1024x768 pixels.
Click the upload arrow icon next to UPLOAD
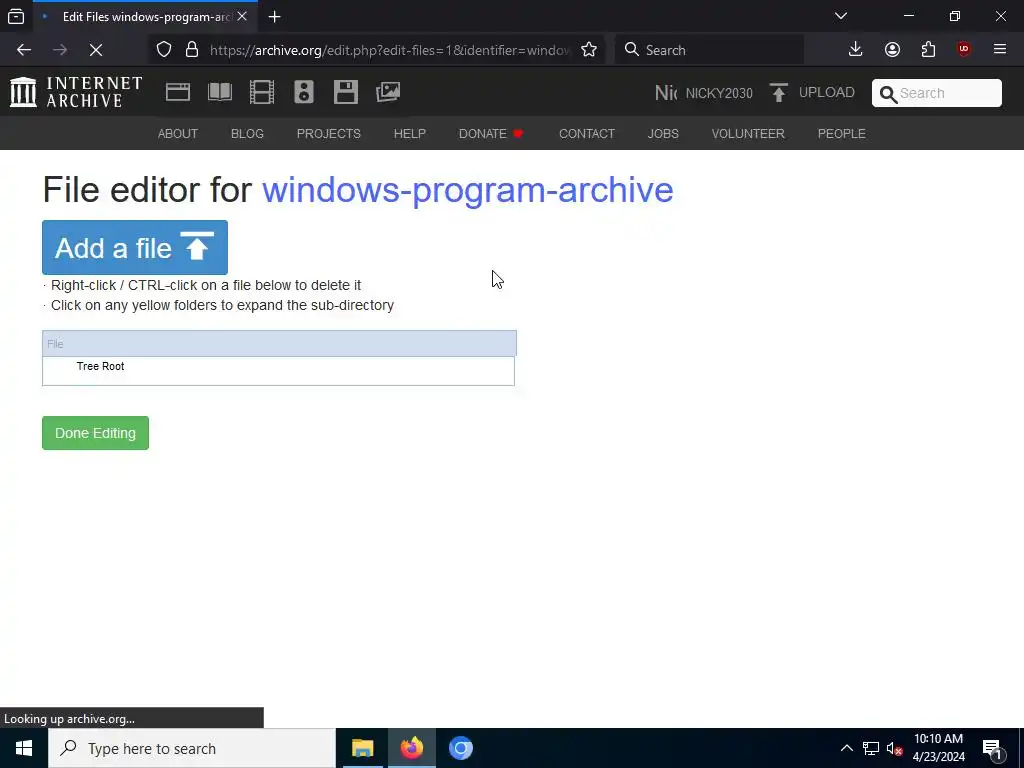(778, 93)
